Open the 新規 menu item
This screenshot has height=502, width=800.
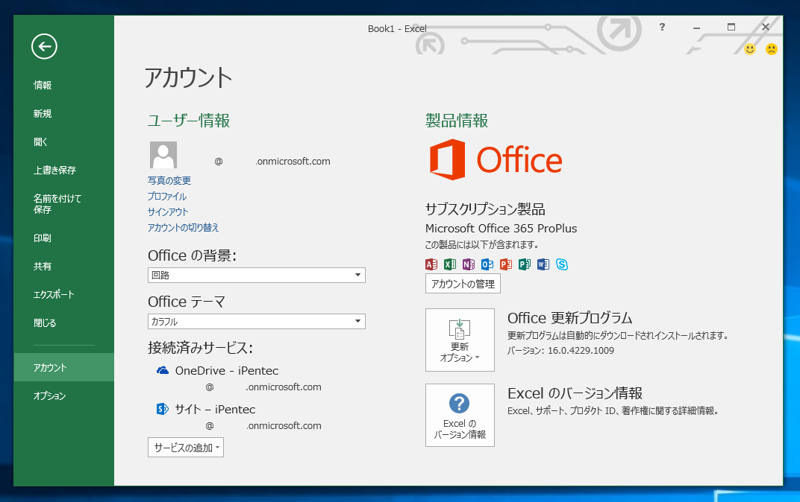(x=42, y=114)
